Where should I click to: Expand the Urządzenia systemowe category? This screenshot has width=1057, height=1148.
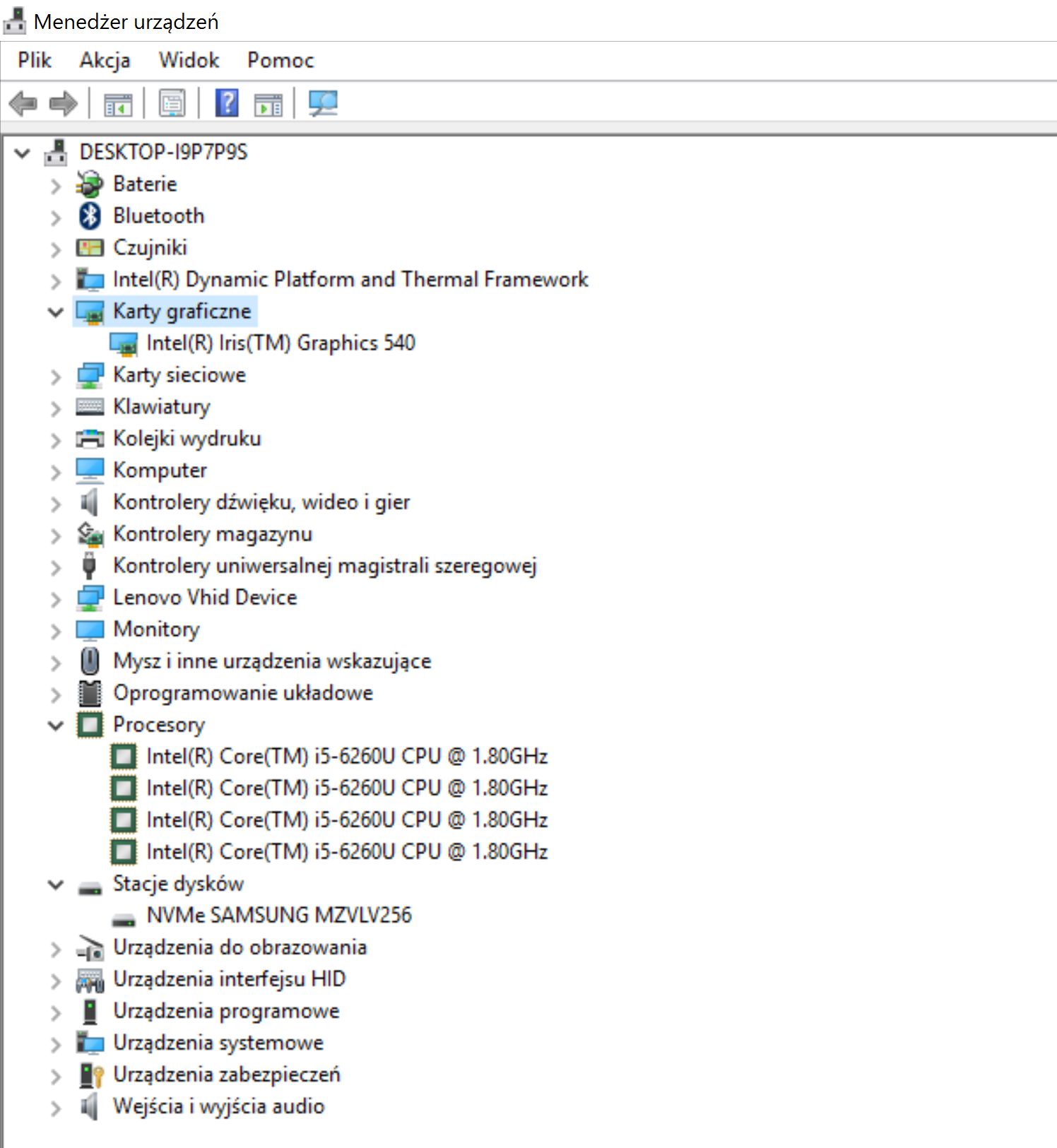point(56,1044)
